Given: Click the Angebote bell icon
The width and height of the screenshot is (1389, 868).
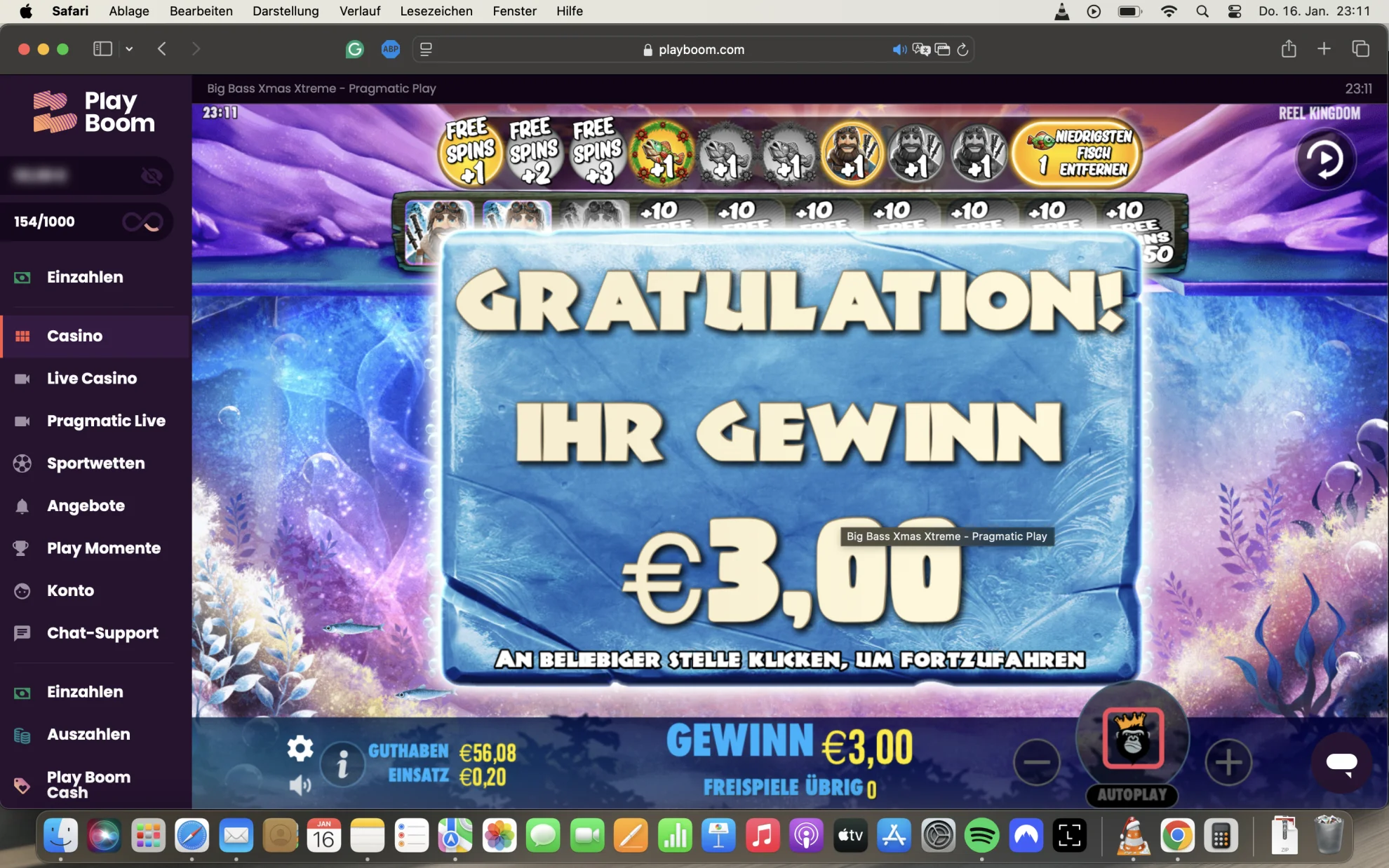Looking at the screenshot, I should pyautogui.click(x=22, y=506).
